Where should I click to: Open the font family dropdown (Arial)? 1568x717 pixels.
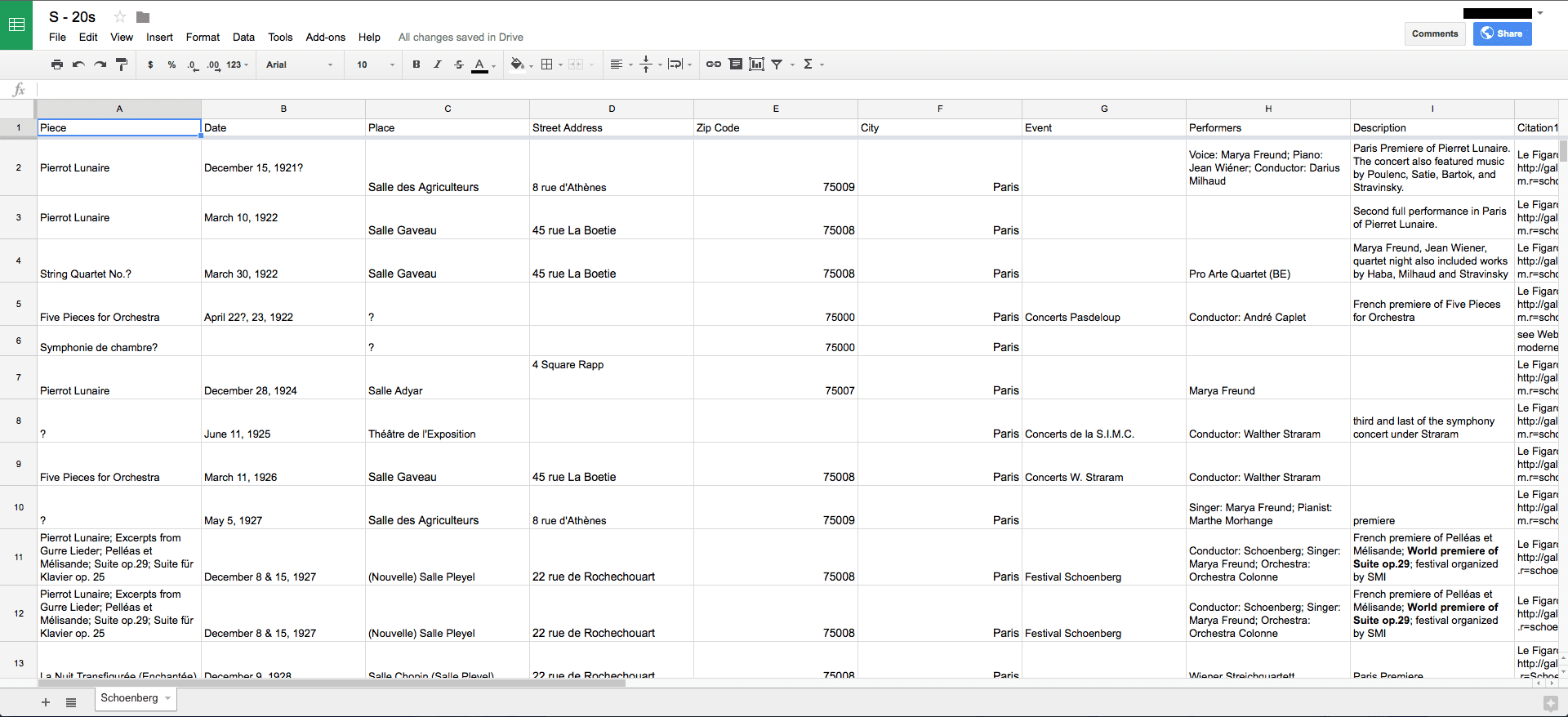299,65
